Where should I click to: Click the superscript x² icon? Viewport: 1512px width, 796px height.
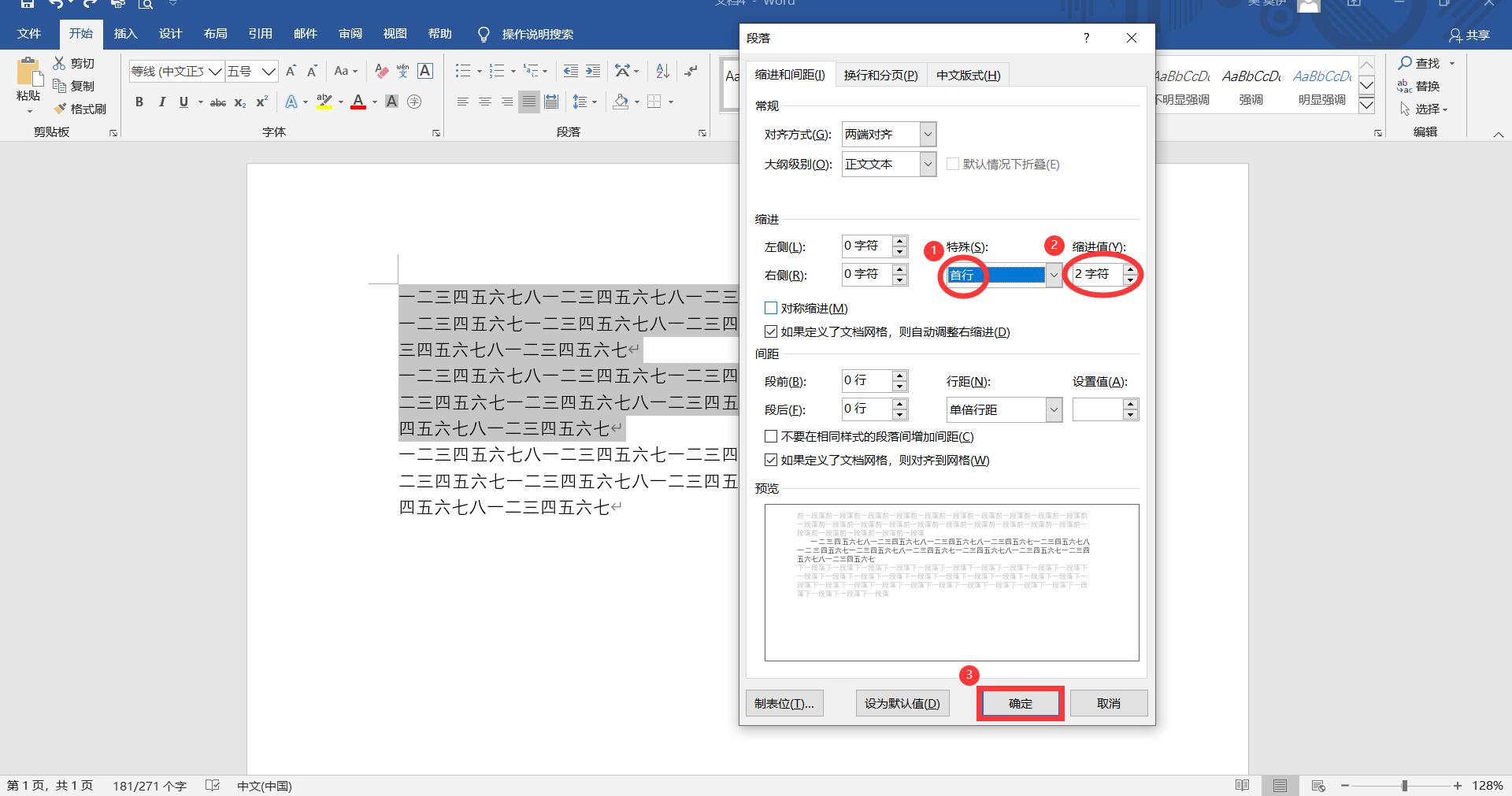(262, 102)
